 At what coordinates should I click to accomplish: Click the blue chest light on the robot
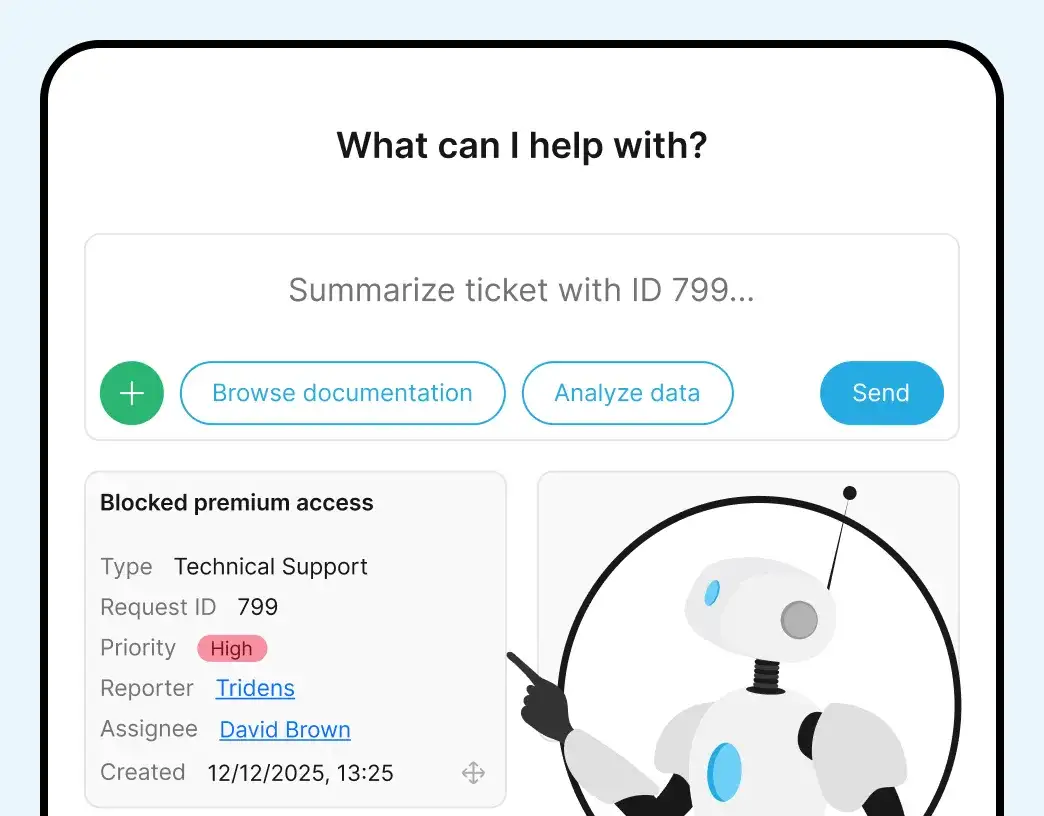tap(724, 770)
